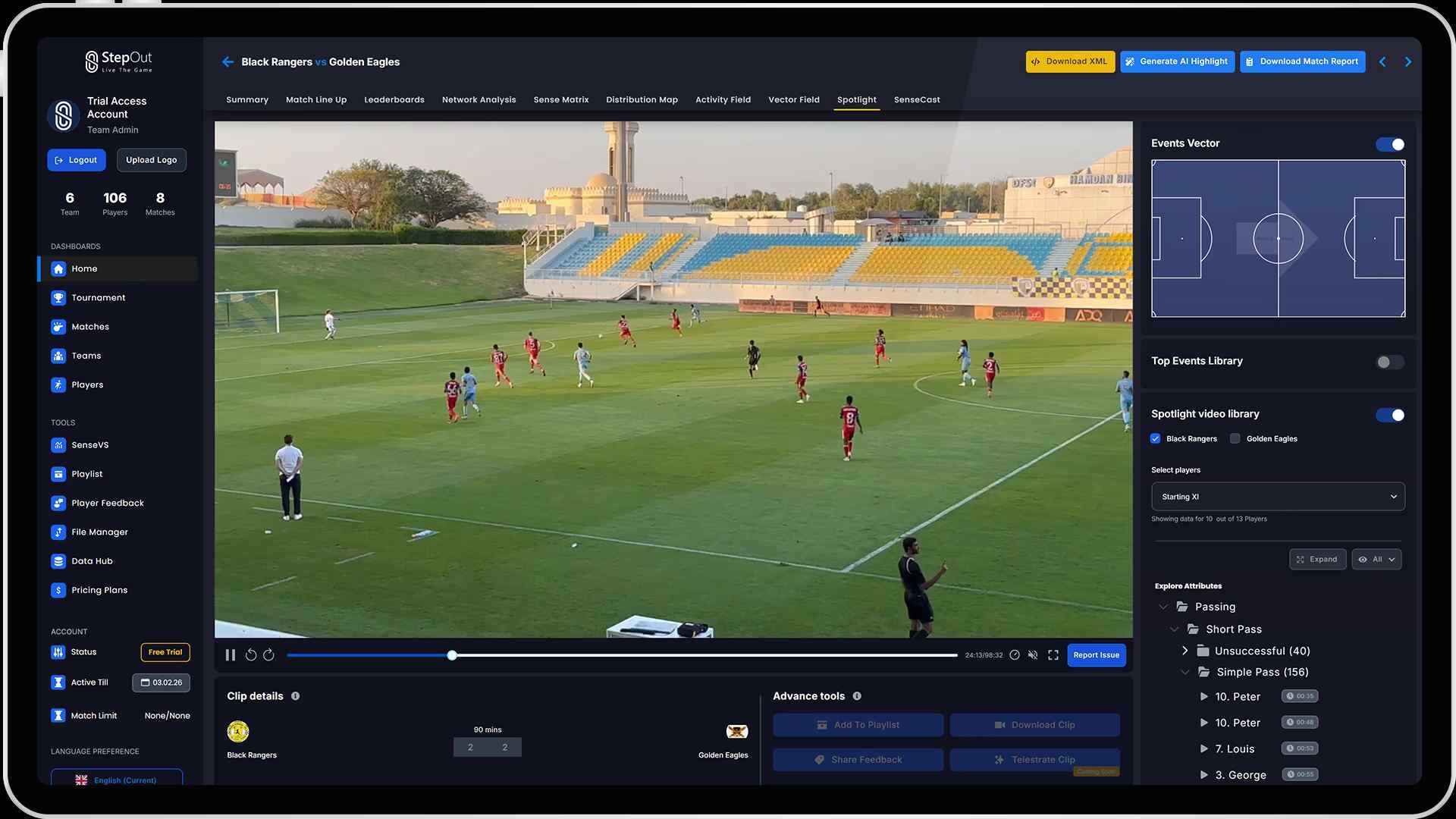Screen dimensions: 1456x819
Task: Uncheck the Black Rangers checkbox
Action: pos(1156,439)
